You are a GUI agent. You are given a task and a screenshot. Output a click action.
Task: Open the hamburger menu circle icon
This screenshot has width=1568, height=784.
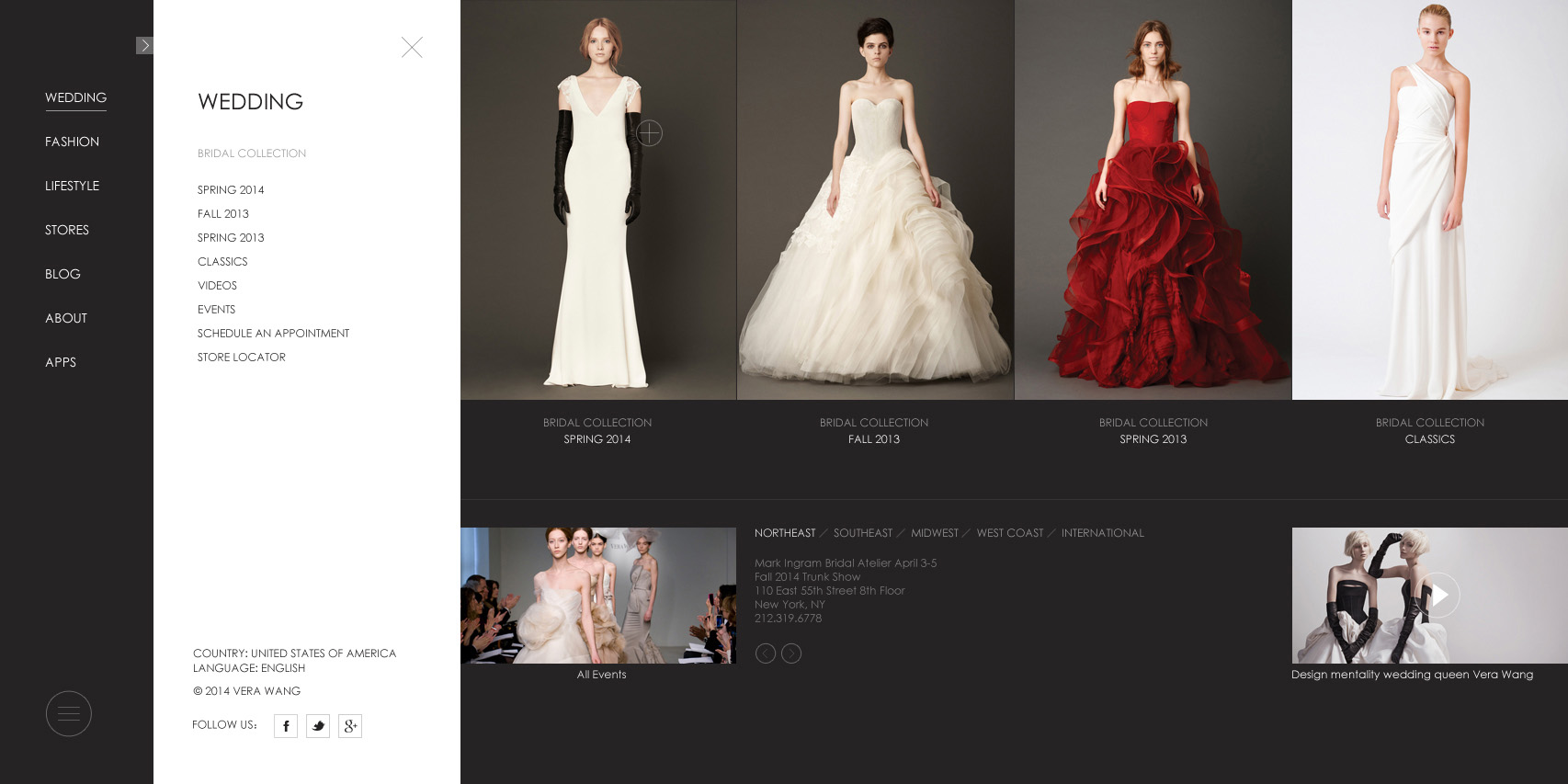click(x=69, y=713)
